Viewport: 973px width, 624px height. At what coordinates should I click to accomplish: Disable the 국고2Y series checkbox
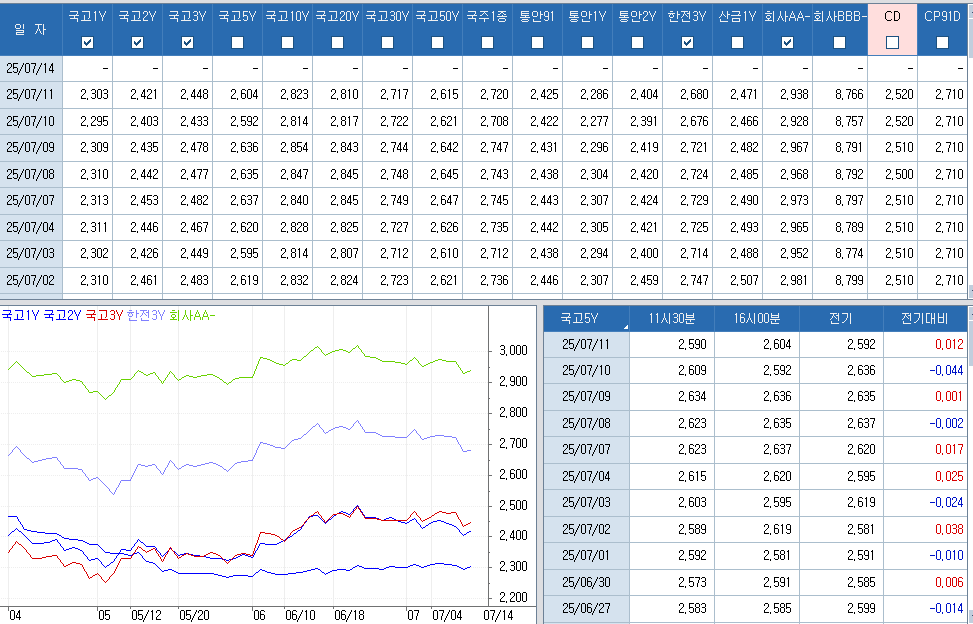pyautogui.click(x=137, y=42)
